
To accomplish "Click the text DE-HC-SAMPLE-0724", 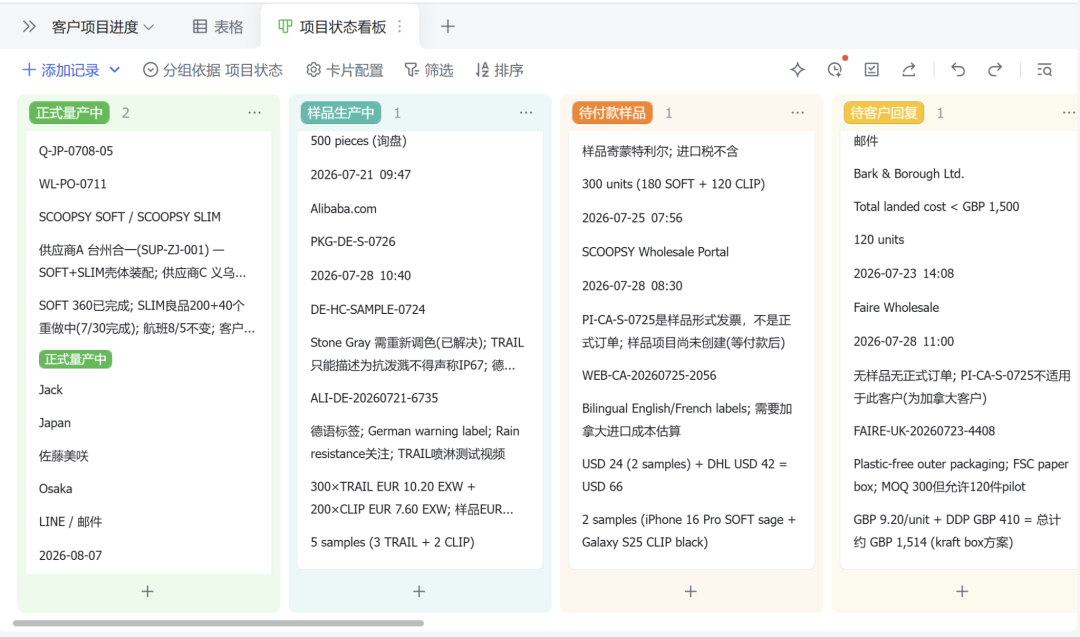I will [368, 309].
